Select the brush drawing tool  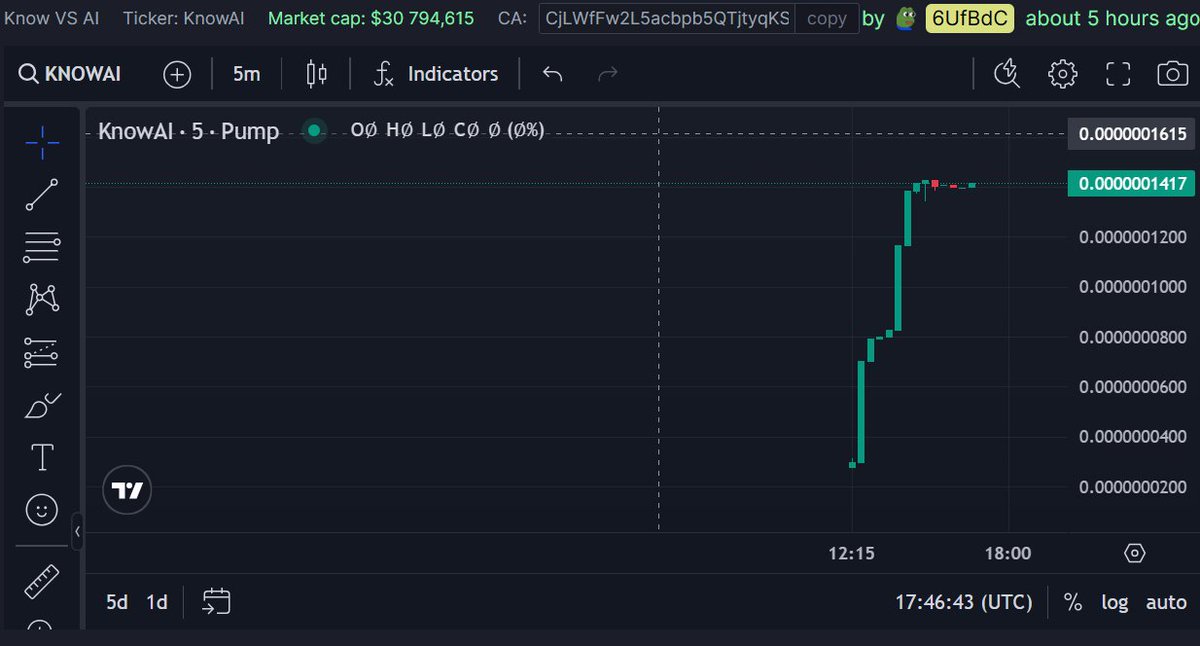42,405
